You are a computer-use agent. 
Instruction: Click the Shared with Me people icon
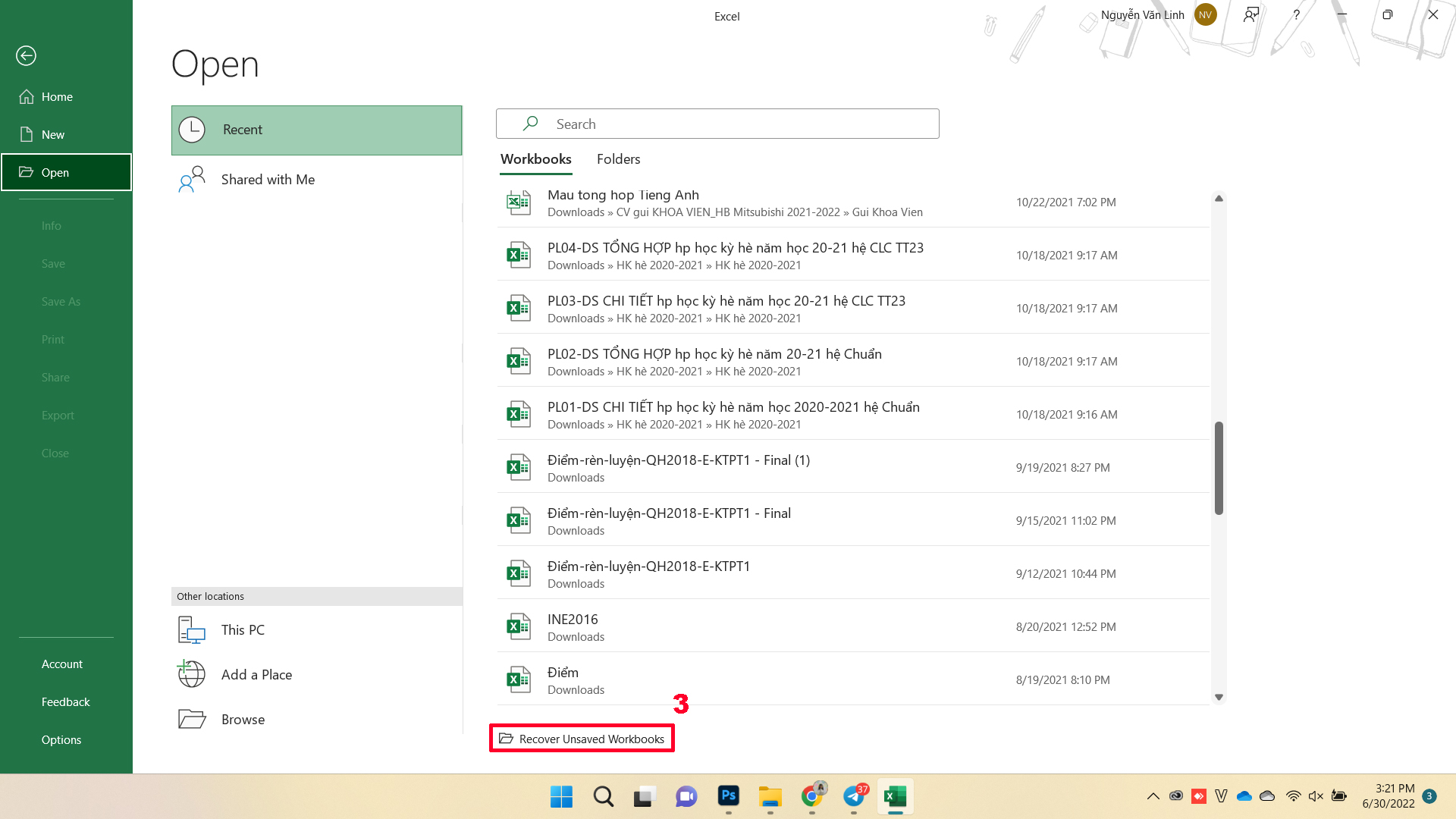point(192,179)
